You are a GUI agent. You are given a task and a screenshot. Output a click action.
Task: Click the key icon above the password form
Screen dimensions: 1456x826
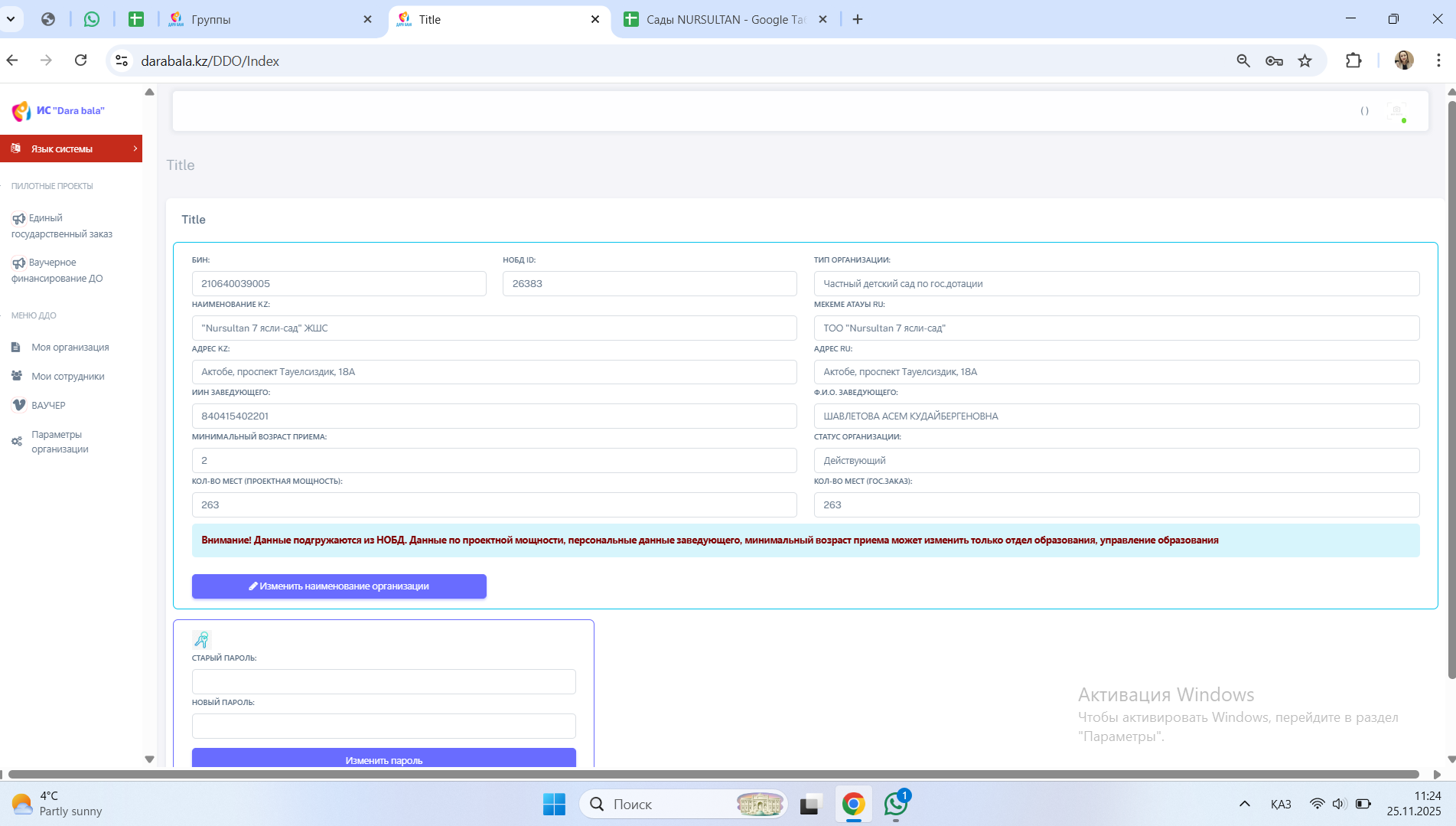[201, 639]
